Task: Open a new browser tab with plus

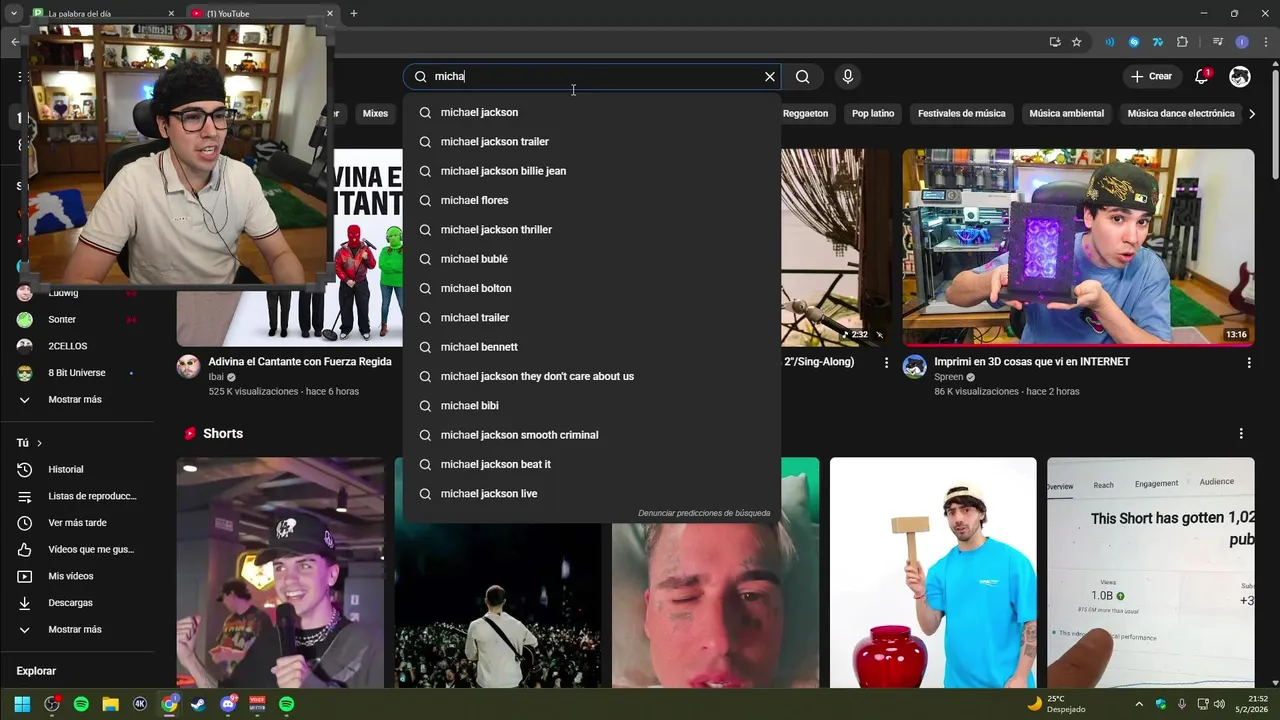Action: tap(354, 13)
